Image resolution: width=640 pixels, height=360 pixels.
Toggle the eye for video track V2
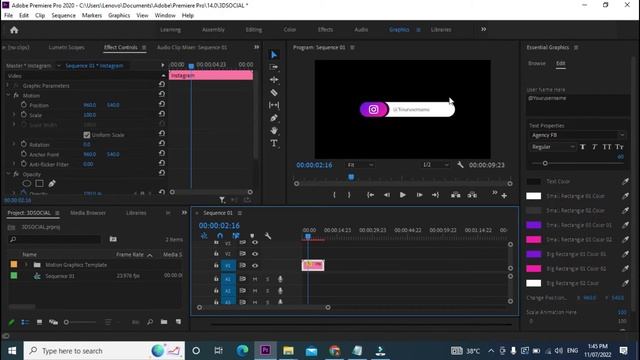tap(255, 254)
